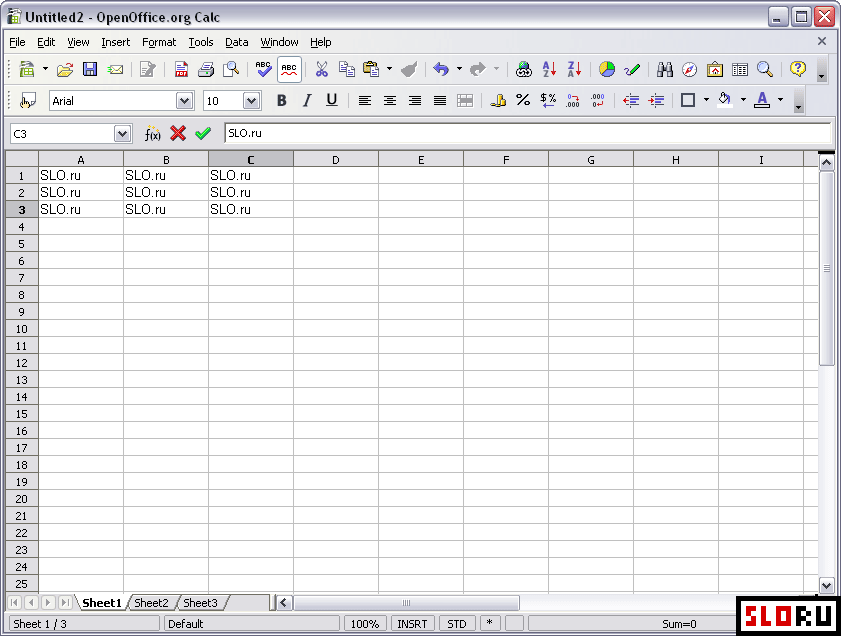
Task: Open the Navigator
Action: click(x=690, y=69)
